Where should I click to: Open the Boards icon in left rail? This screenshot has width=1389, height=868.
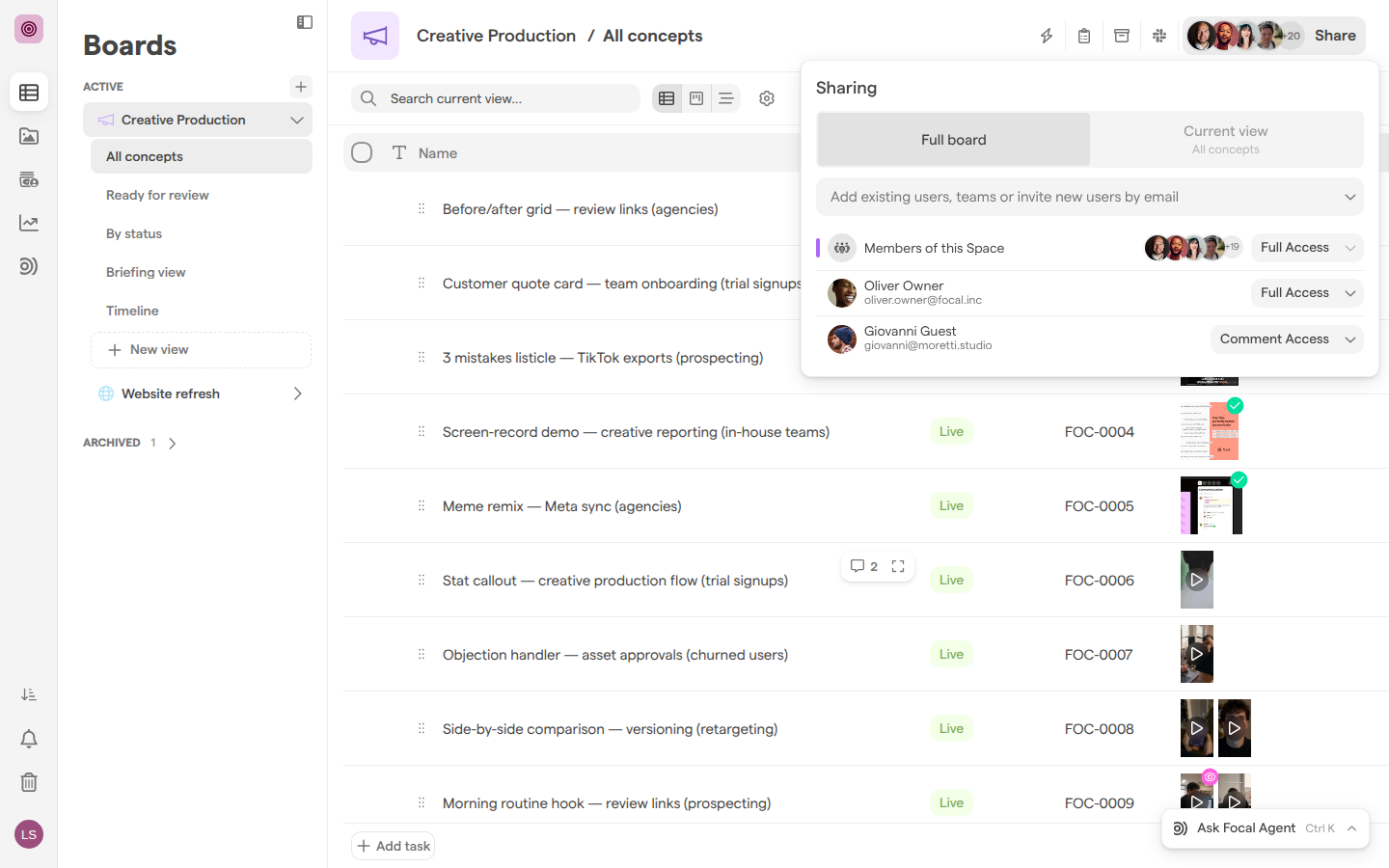(x=29, y=93)
